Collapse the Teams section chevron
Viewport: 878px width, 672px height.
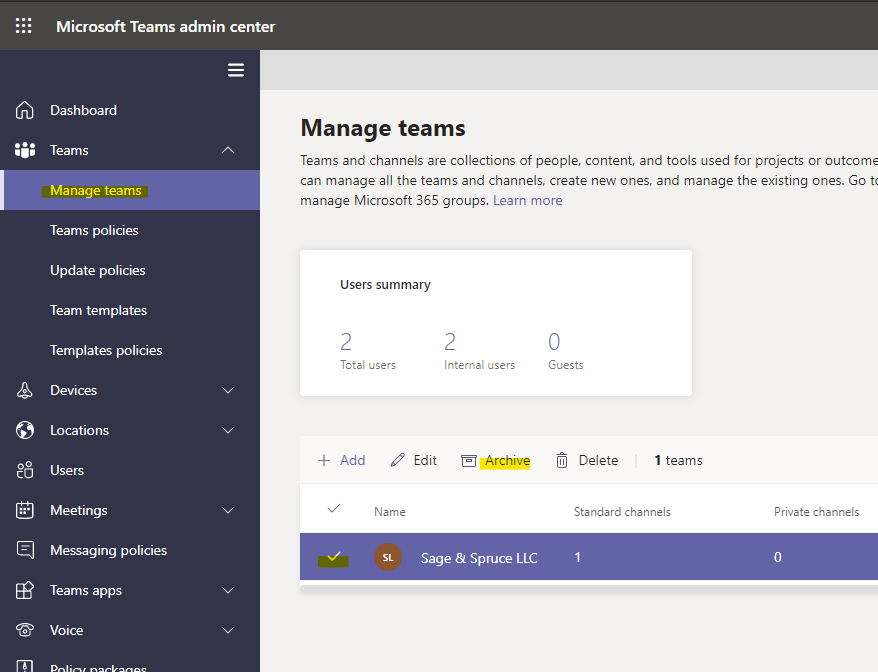228,150
